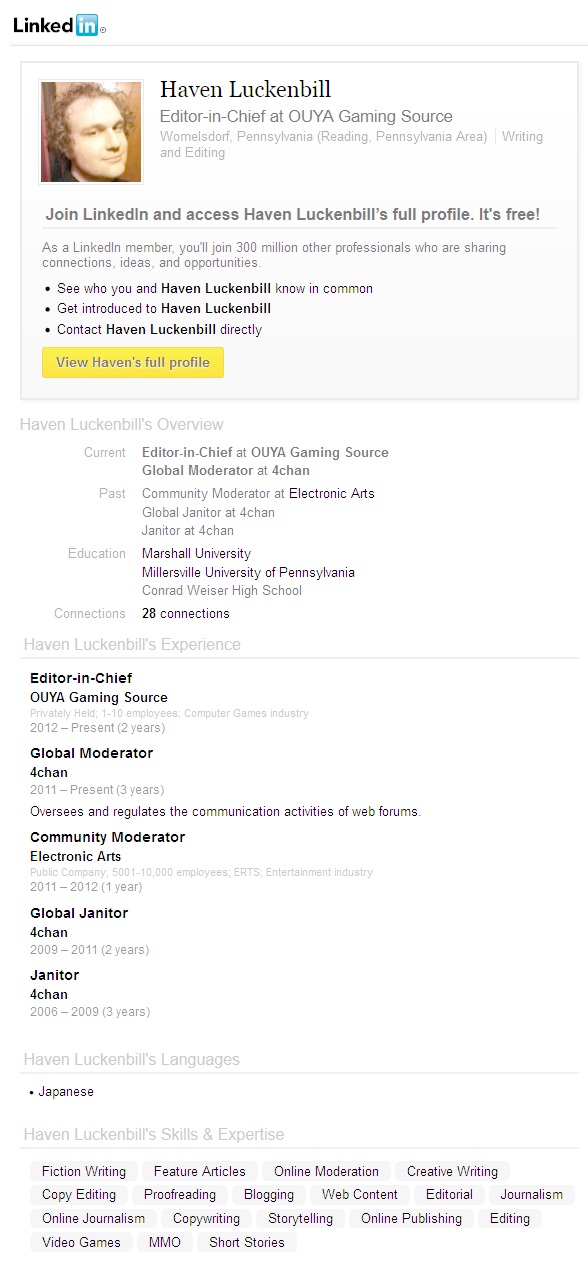588x1267 pixels.
Task: Choose the Online Moderation skill tag
Action: 327,1171
